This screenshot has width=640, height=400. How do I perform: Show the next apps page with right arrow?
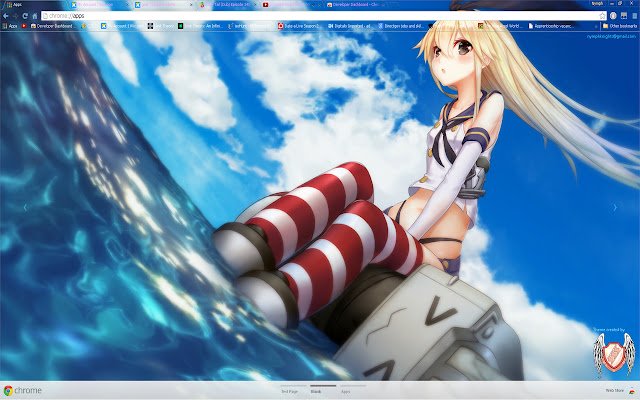coord(615,207)
